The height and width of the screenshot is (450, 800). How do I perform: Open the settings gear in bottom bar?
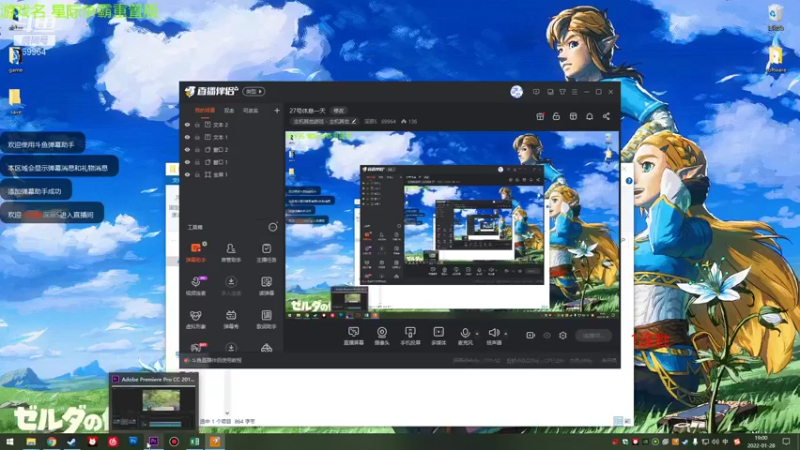pyautogui.click(x=563, y=335)
